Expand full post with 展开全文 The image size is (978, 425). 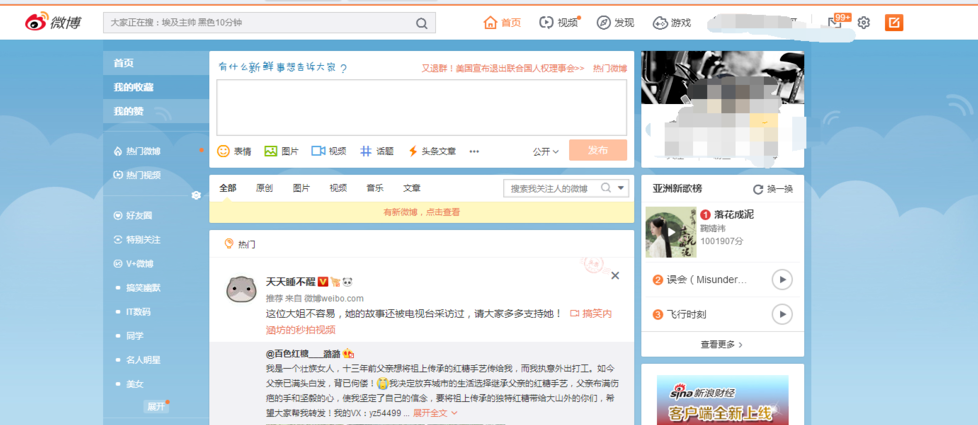pos(435,413)
